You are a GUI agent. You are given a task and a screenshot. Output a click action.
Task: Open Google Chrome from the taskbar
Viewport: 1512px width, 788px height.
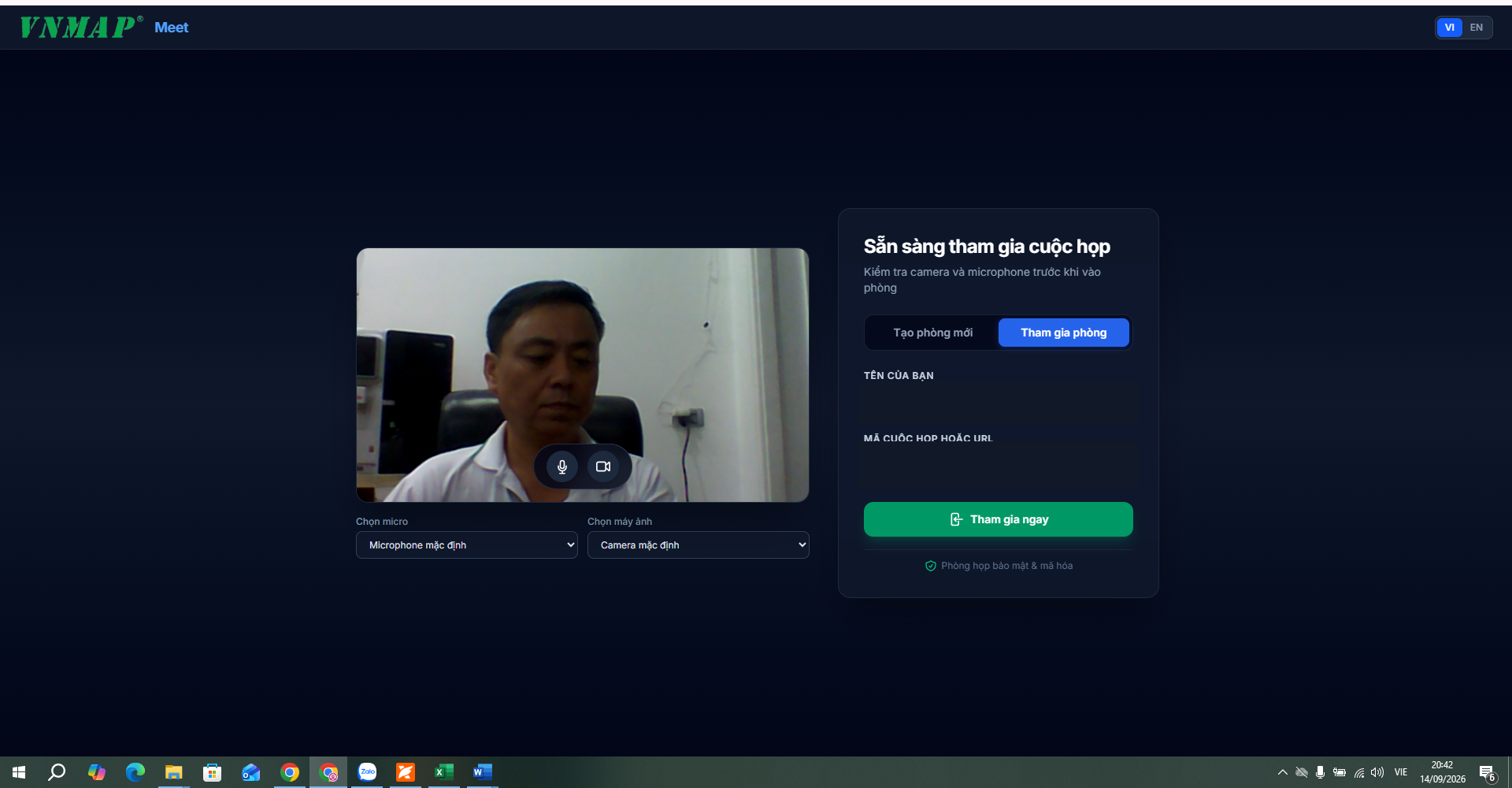click(290, 772)
